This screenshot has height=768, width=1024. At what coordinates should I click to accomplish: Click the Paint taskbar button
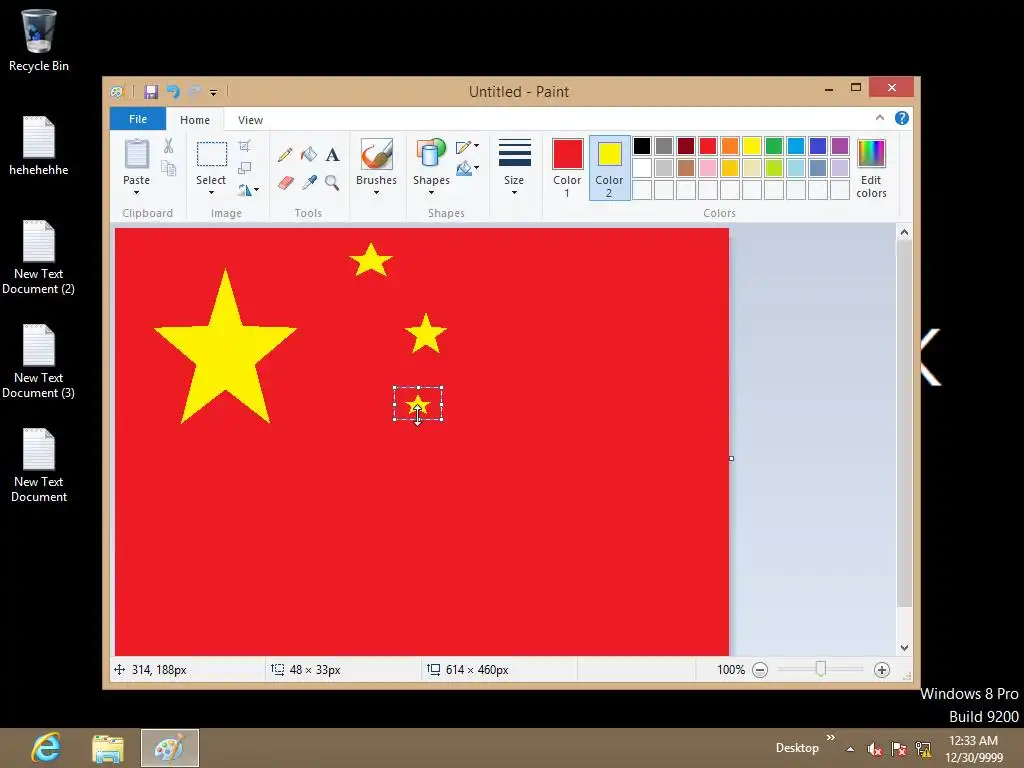(170, 748)
